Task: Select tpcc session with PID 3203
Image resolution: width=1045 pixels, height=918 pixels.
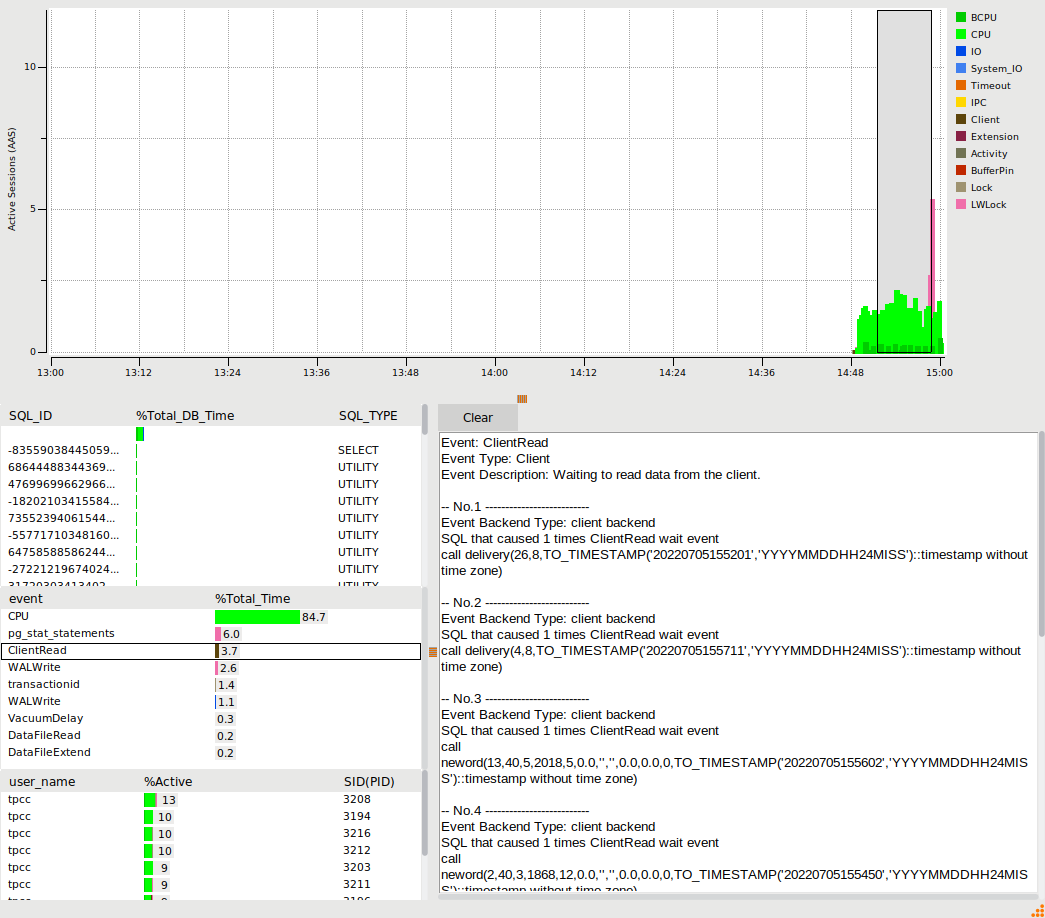Action: [x=211, y=867]
